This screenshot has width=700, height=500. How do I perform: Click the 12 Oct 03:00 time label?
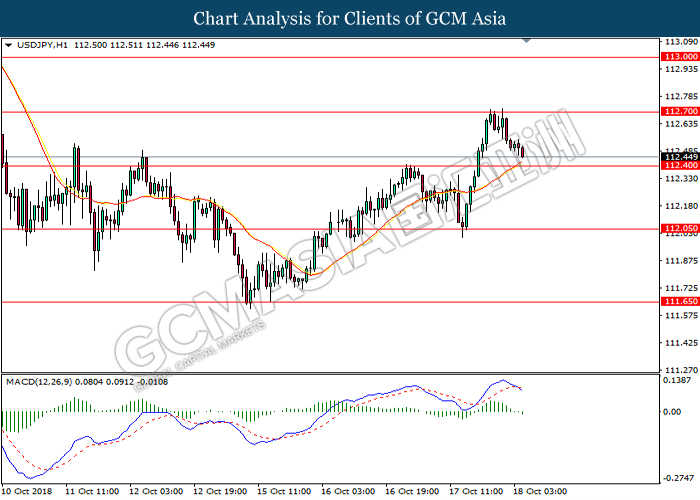point(156,492)
